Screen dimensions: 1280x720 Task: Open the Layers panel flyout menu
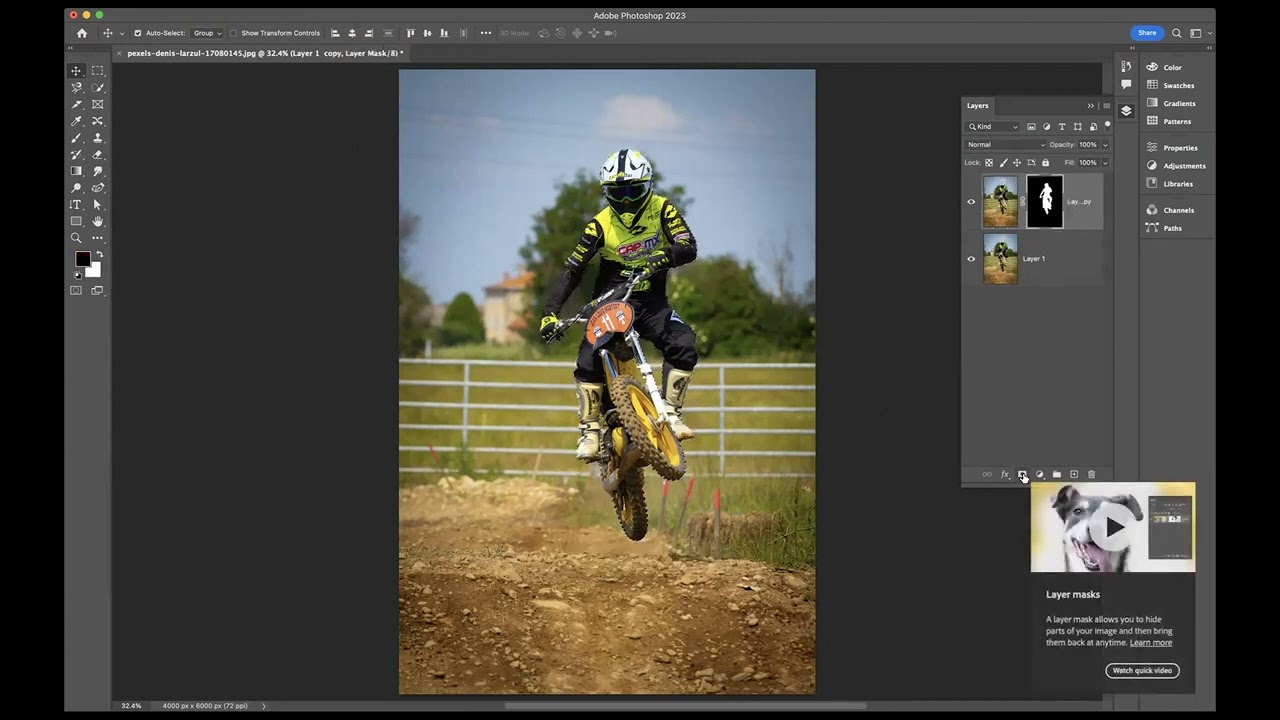click(1106, 105)
